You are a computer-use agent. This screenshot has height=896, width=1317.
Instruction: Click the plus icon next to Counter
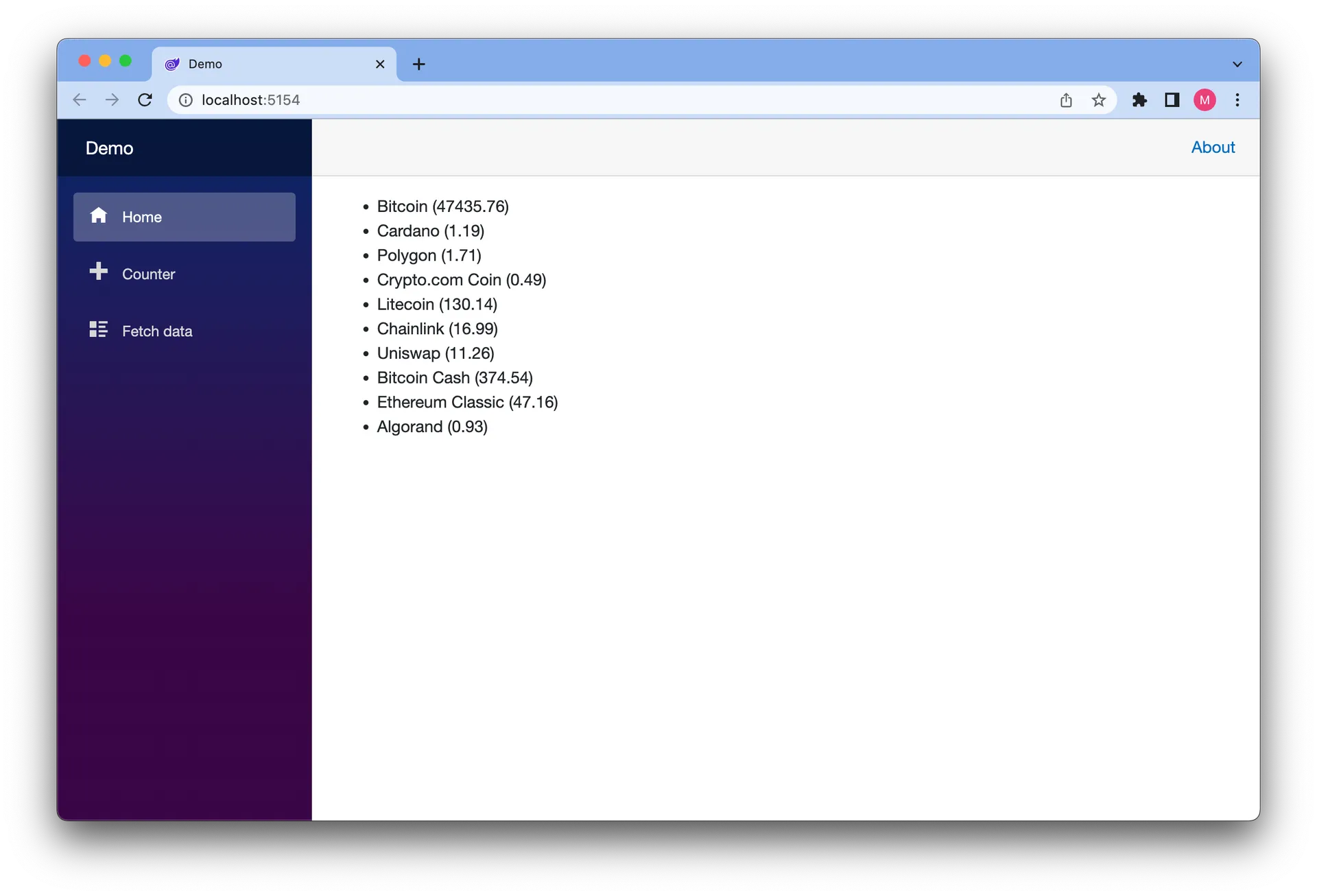[x=99, y=272]
